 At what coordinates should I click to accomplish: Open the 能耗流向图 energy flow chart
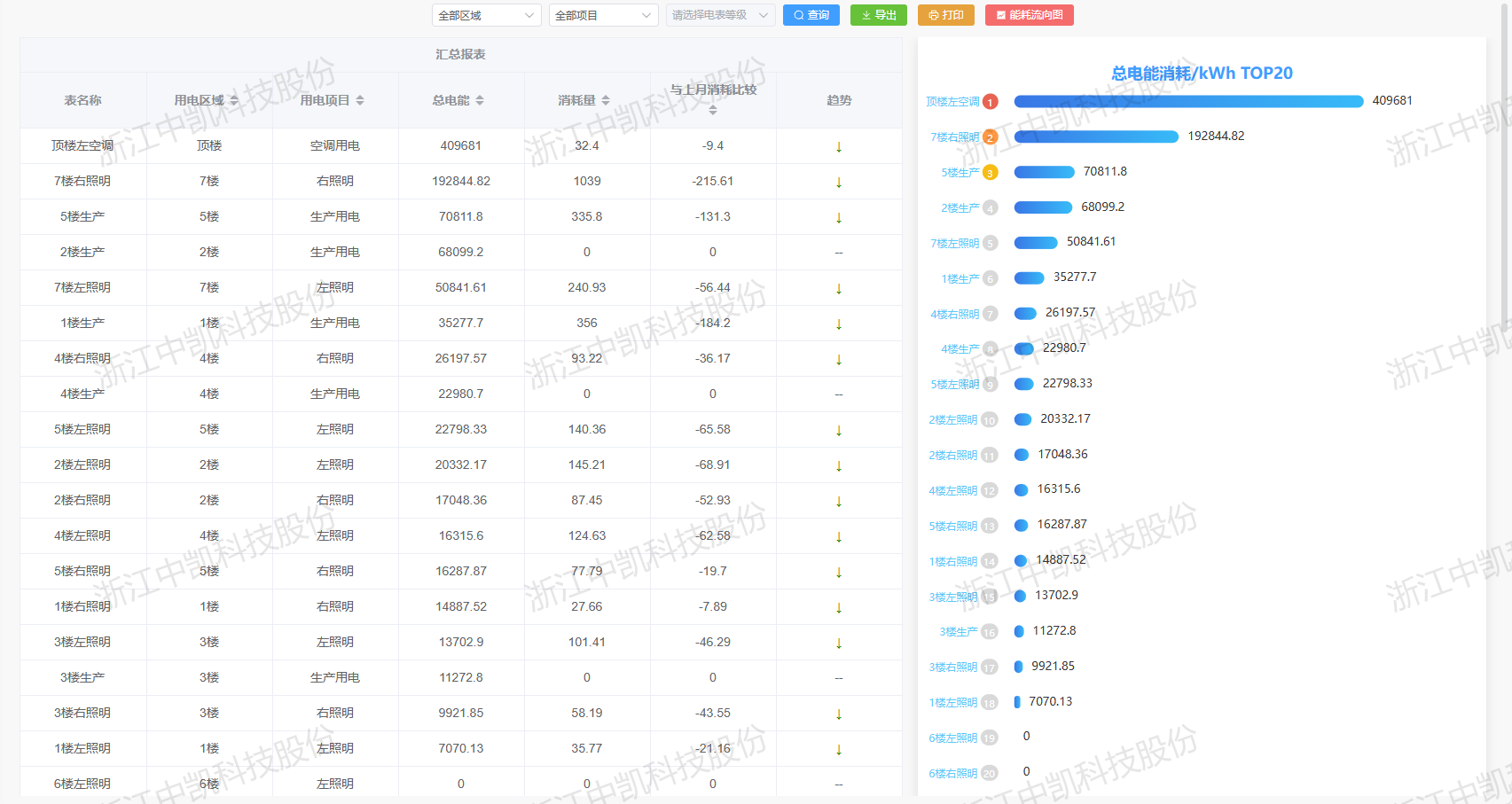pos(1029,15)
